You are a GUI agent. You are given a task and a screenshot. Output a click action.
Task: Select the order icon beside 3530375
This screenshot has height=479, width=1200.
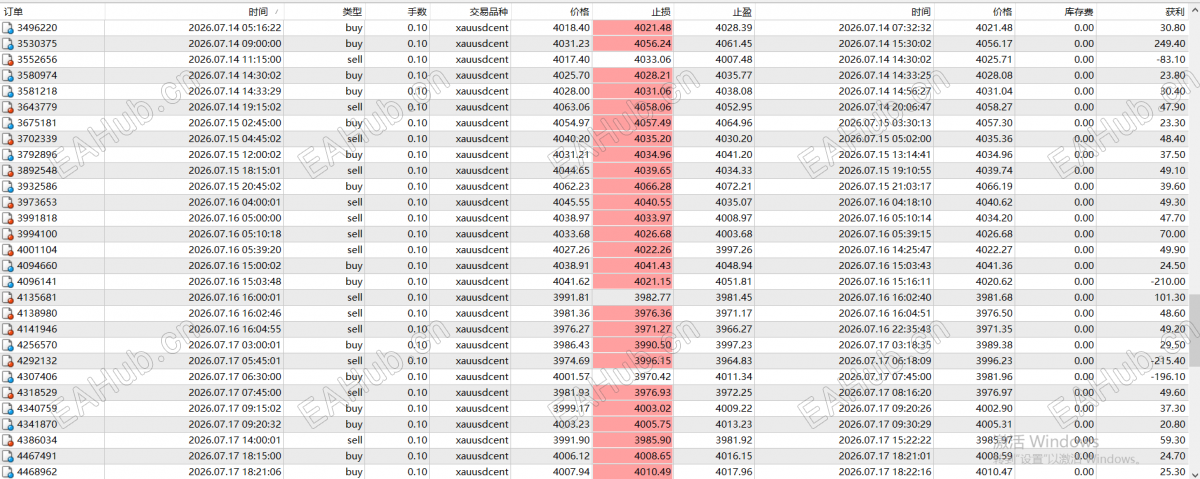[9, 44]
